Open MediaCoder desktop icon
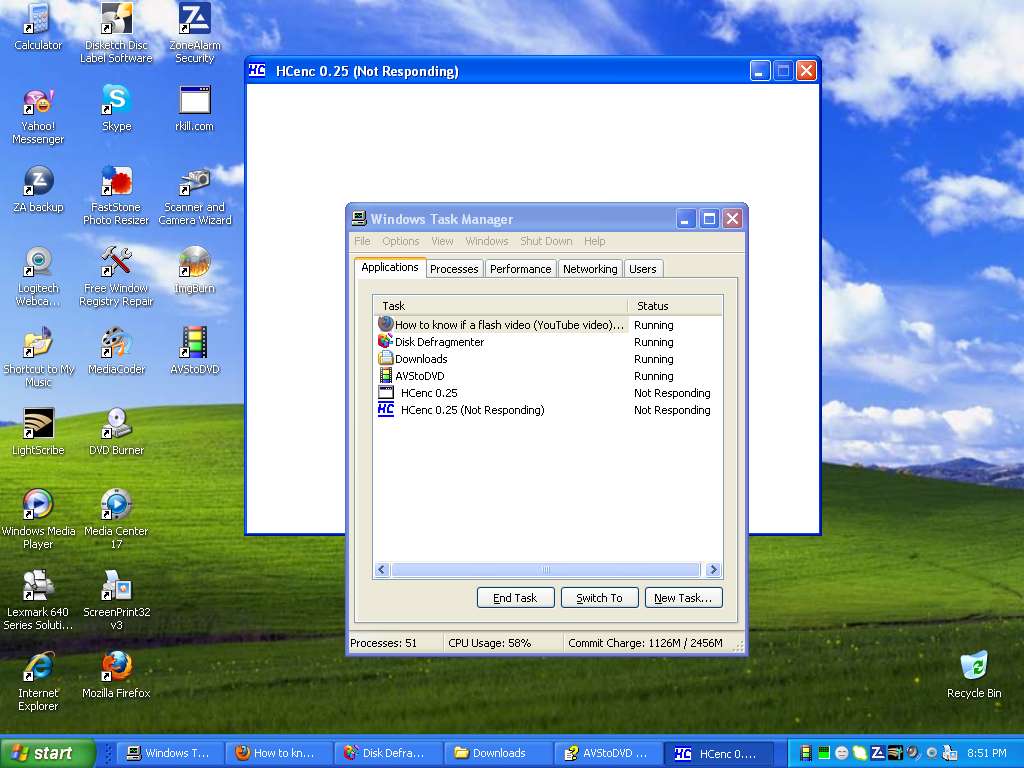The image size is (1024, 768). click(116, 351)
